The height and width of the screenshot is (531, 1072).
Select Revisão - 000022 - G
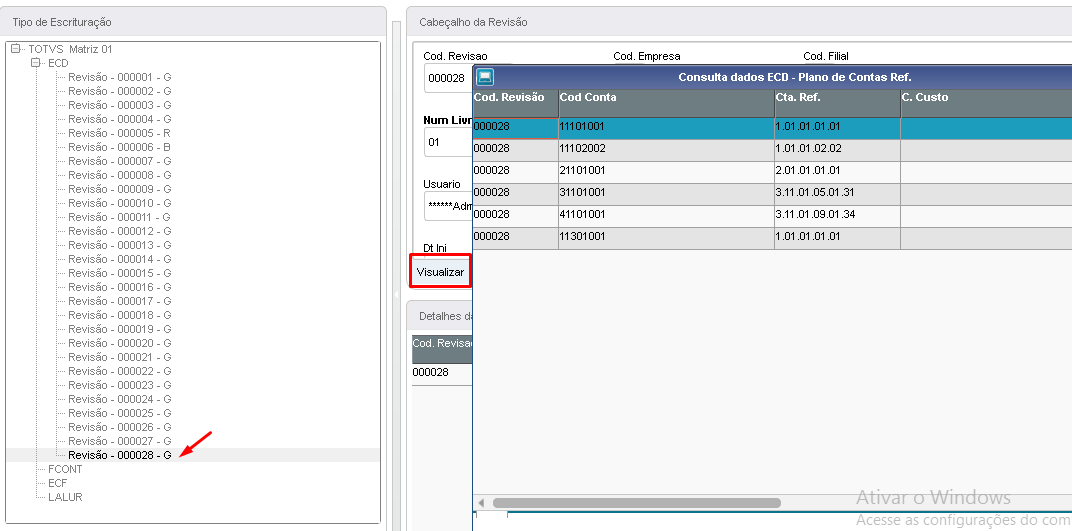pyautogui.click(x=120, y=371)
